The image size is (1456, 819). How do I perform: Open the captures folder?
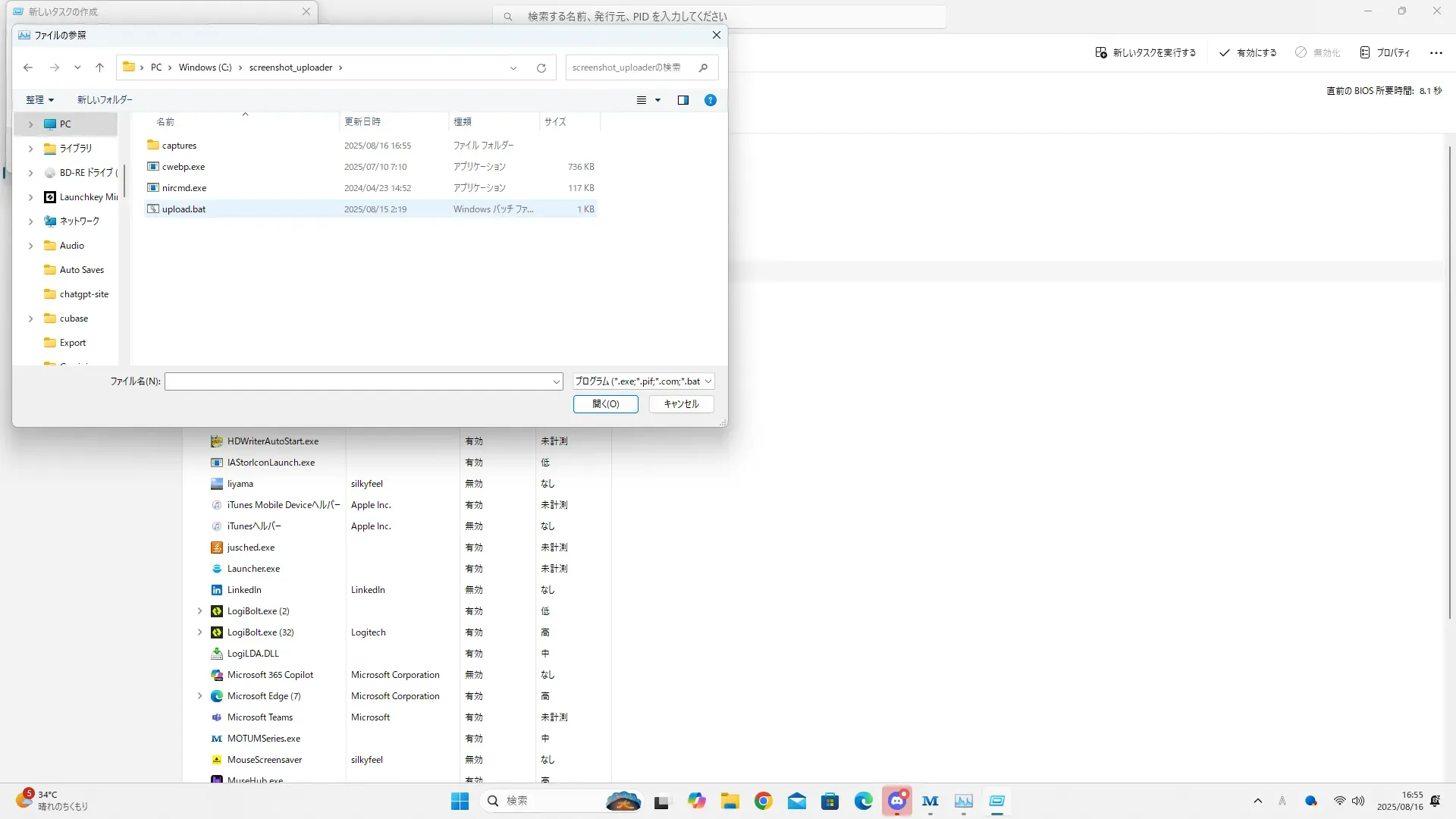coord(179,146)
